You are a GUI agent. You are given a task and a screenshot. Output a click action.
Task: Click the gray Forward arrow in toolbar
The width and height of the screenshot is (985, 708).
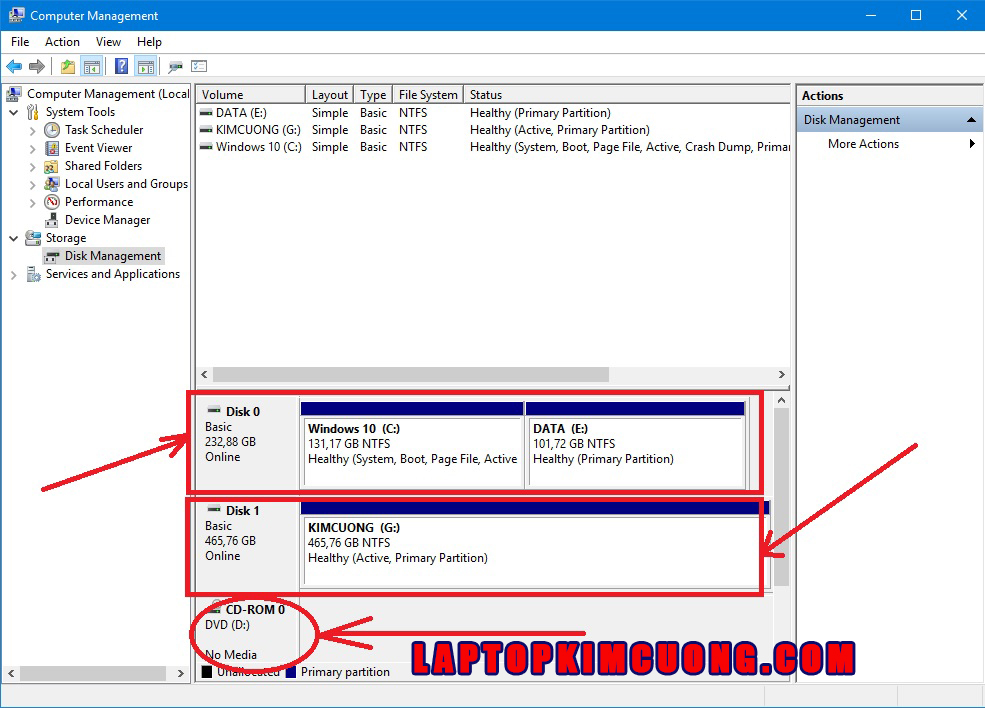pyautogui.click(x=37, y=66)
